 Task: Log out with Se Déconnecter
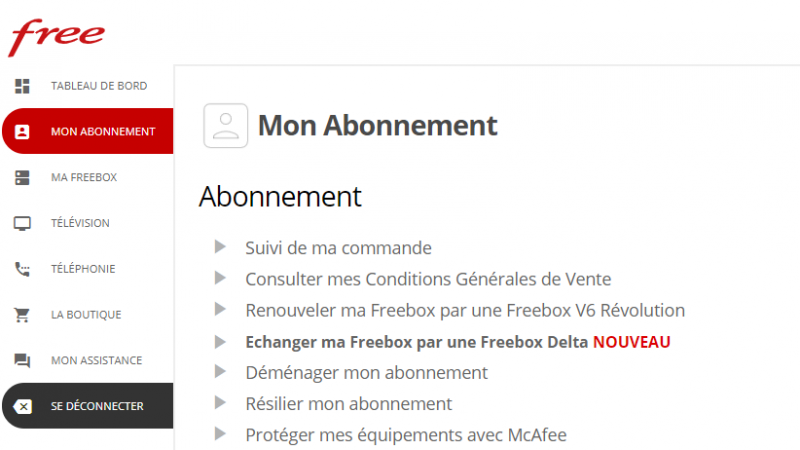click(96, 406)
